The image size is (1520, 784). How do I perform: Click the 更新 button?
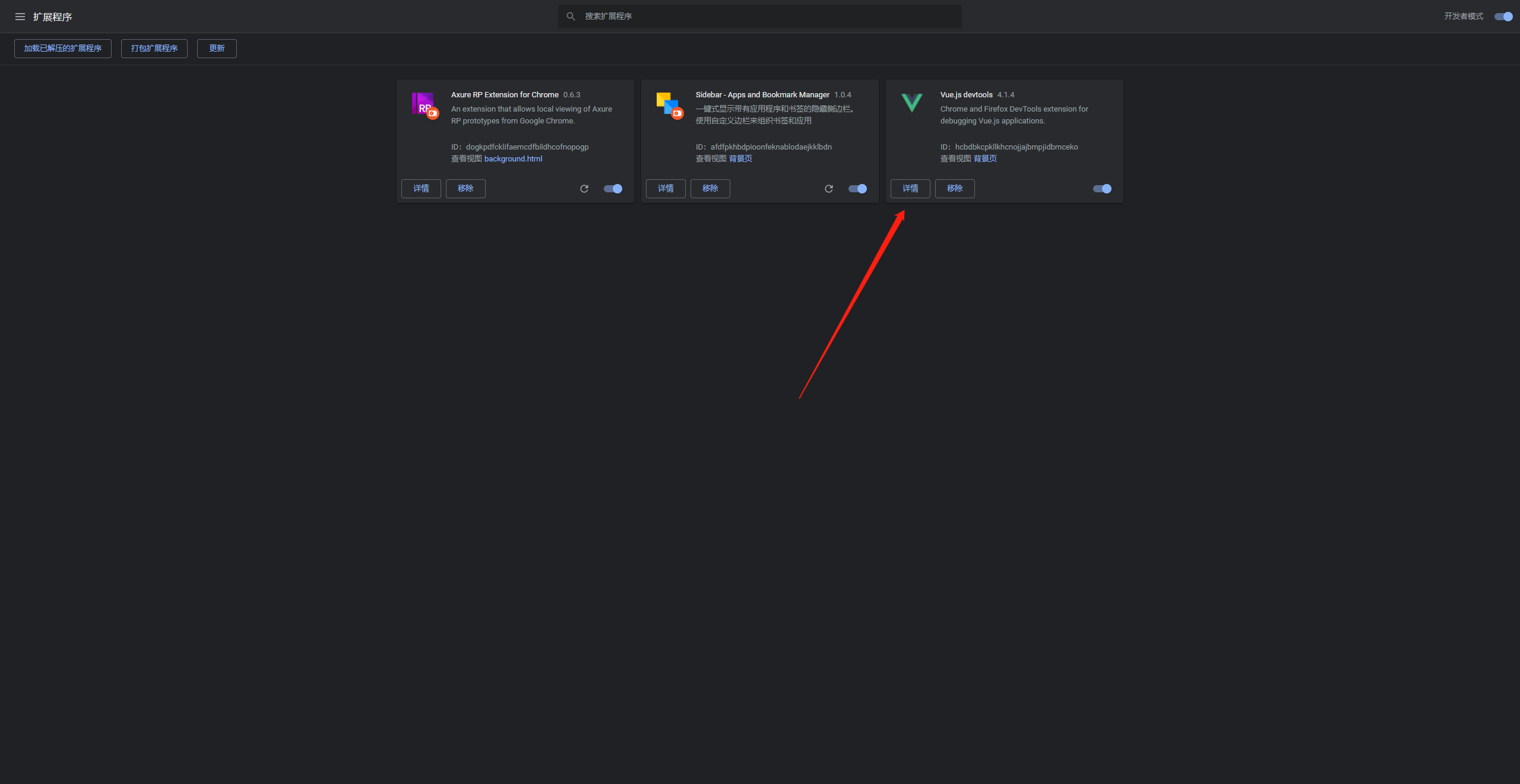[x=217, y=49]
